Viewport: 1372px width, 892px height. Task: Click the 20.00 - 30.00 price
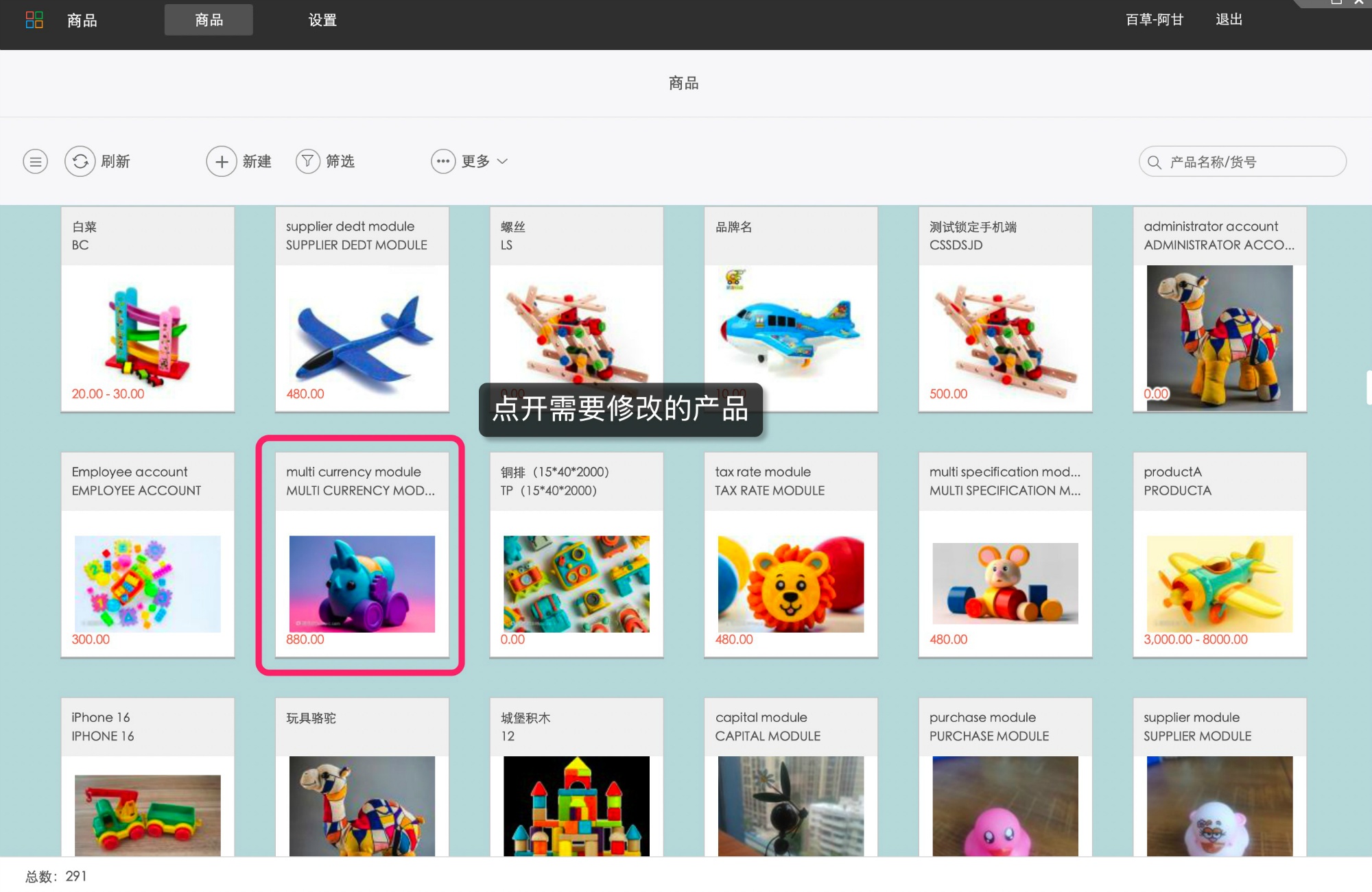pyautogui.click(x=108, y=394)
